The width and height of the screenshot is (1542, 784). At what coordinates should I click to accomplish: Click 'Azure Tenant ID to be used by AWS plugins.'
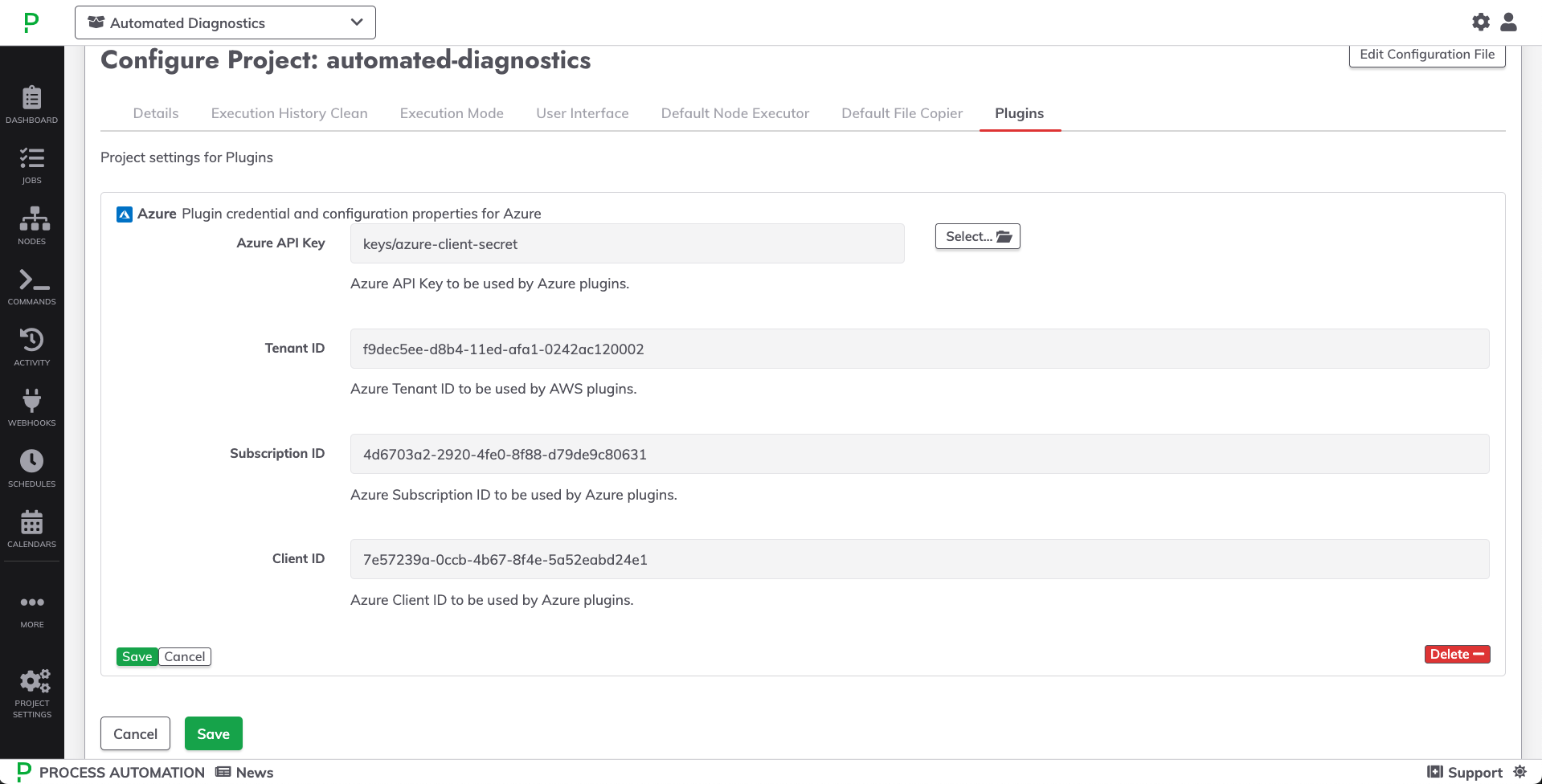[x=493, y=389]
